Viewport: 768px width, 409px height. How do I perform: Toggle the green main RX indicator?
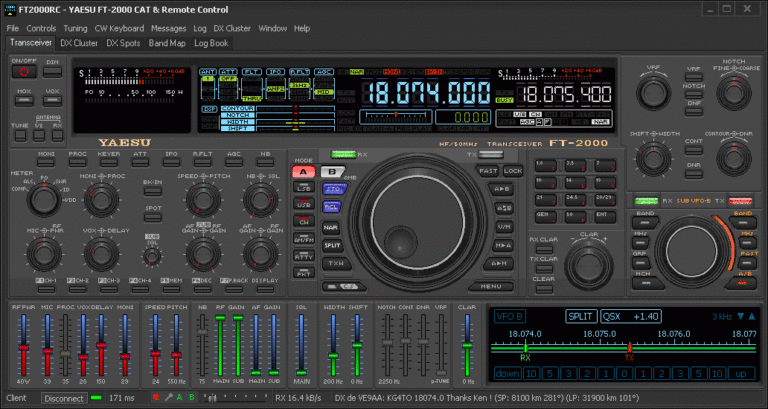pos(343,154)
